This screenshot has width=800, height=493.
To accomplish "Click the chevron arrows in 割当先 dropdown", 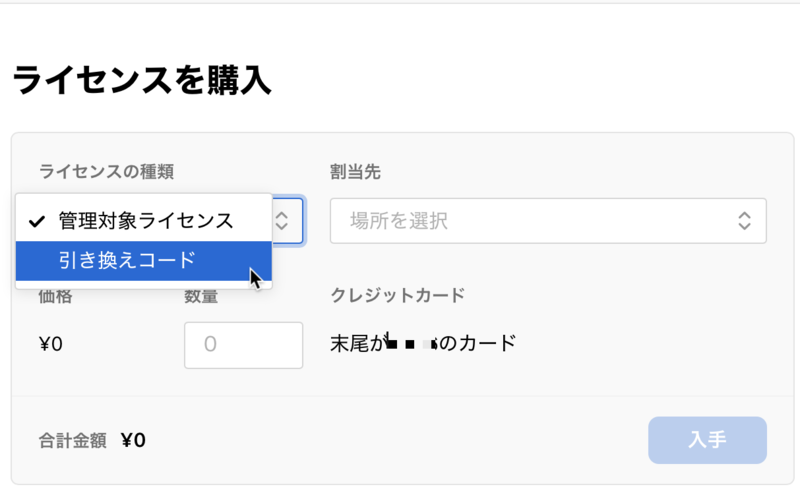I will [x=744, y=221].
